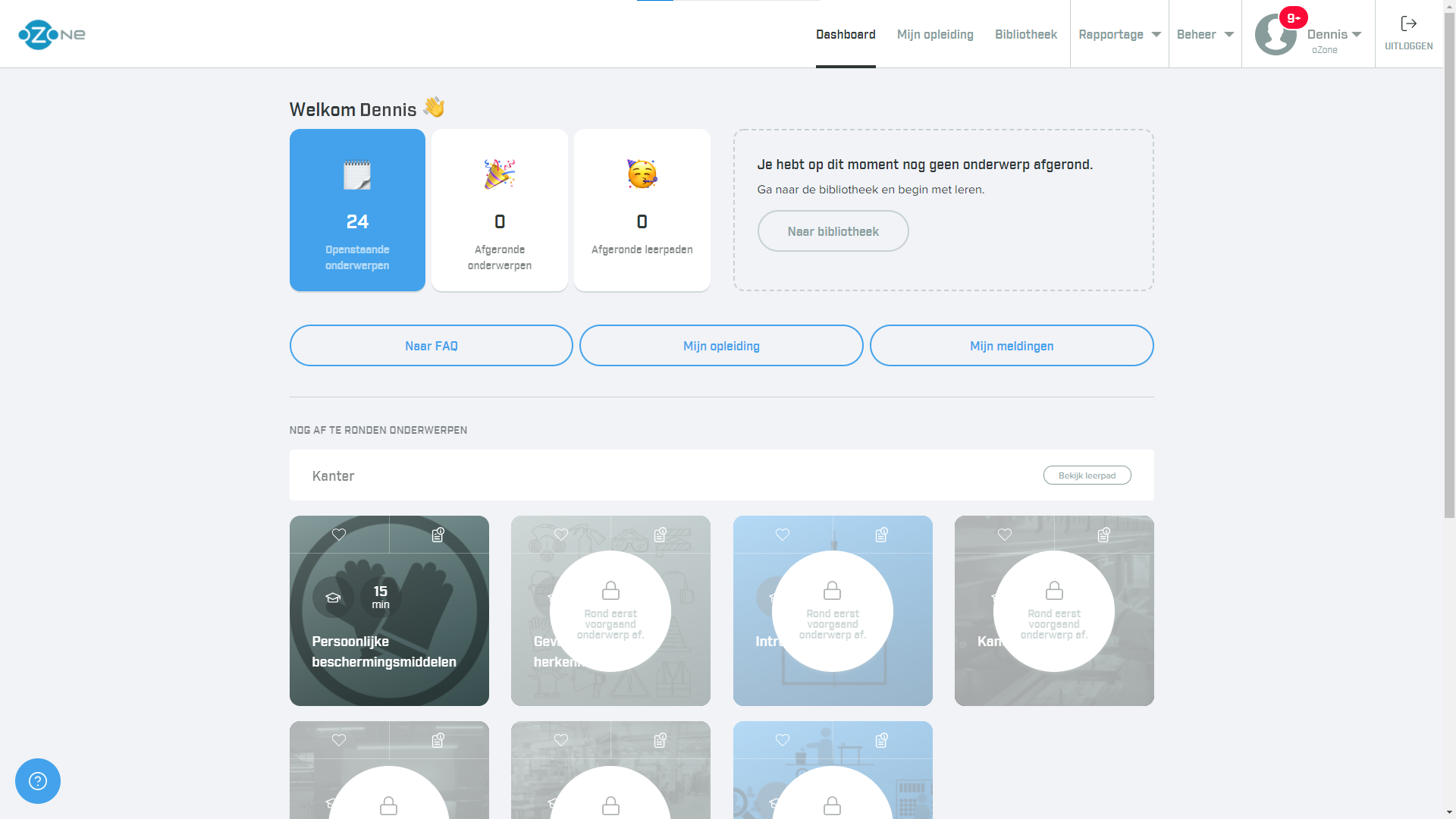The height and width of the screenshot is (819, 1456).
Task: Open Mijn meldingen button
Action: 1012,346
